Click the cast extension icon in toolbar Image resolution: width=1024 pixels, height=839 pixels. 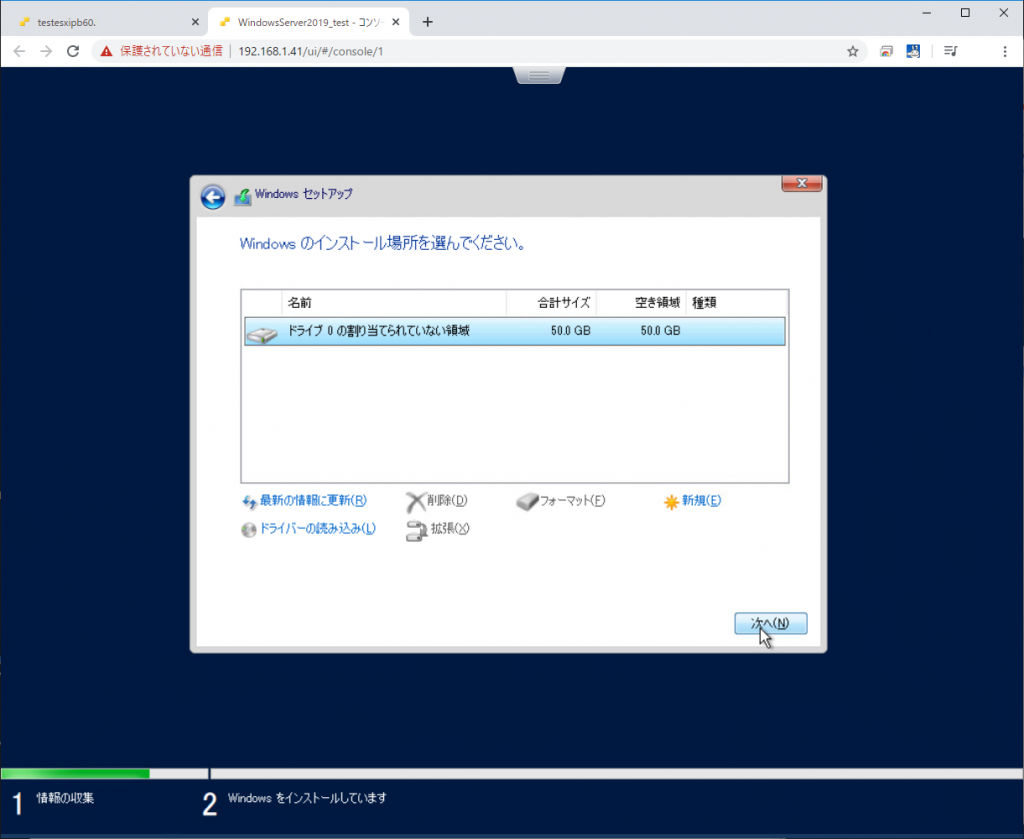click(x=886, y=51)
